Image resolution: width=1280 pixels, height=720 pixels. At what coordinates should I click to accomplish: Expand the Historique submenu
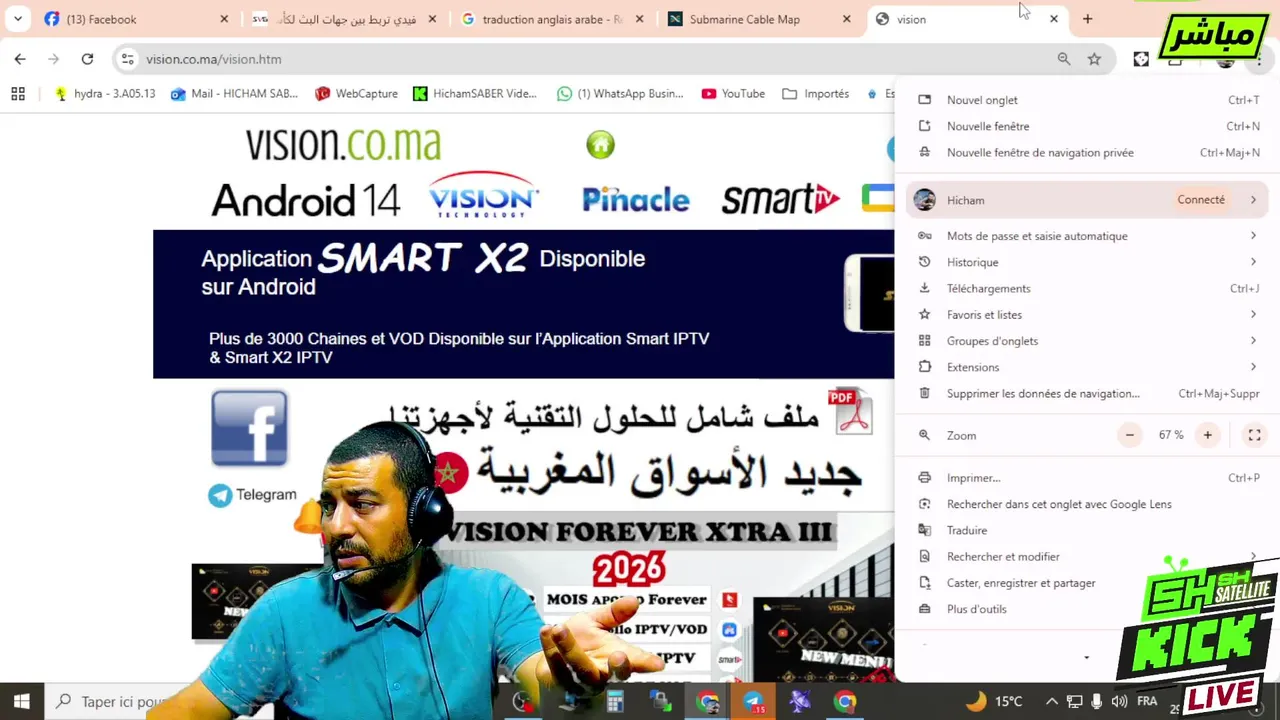tap(1087, 262)
